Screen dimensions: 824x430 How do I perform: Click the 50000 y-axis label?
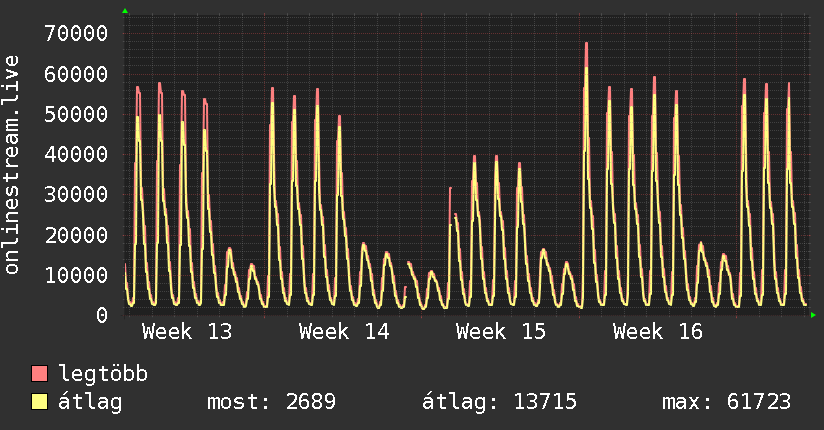point(76,114)
